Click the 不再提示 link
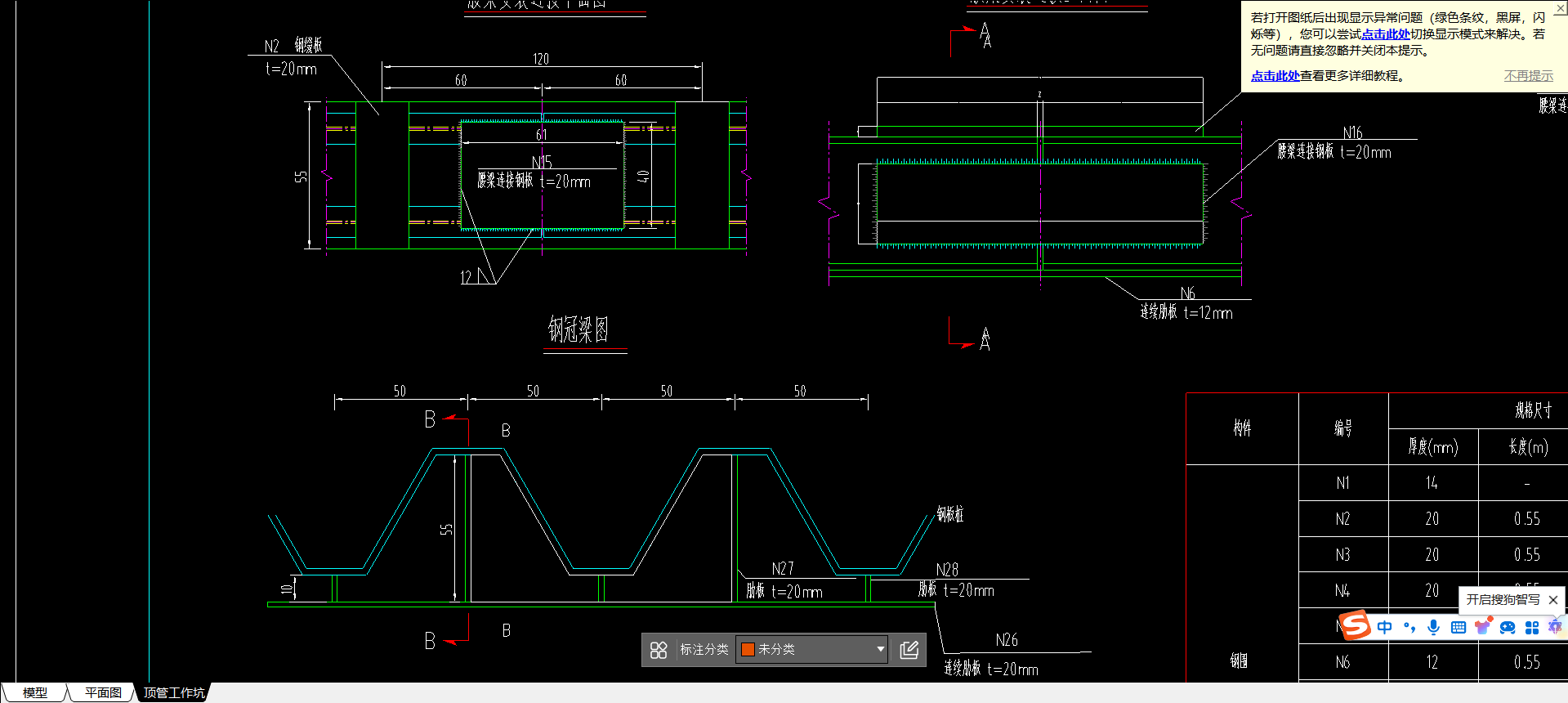Image resolution: width=1568 pixels, height=703 pixels. (1529, 75)
